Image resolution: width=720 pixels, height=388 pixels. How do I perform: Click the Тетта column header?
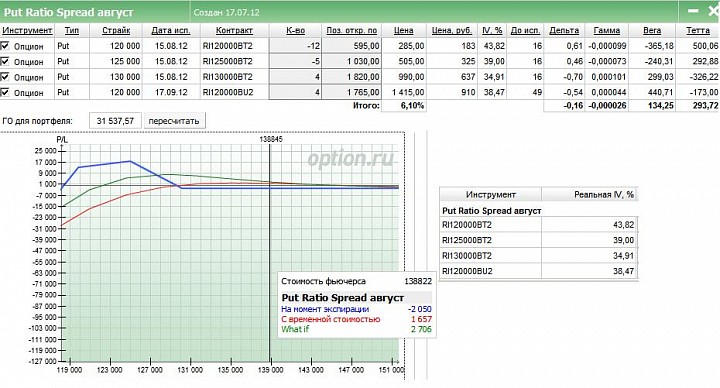point(698,30)
